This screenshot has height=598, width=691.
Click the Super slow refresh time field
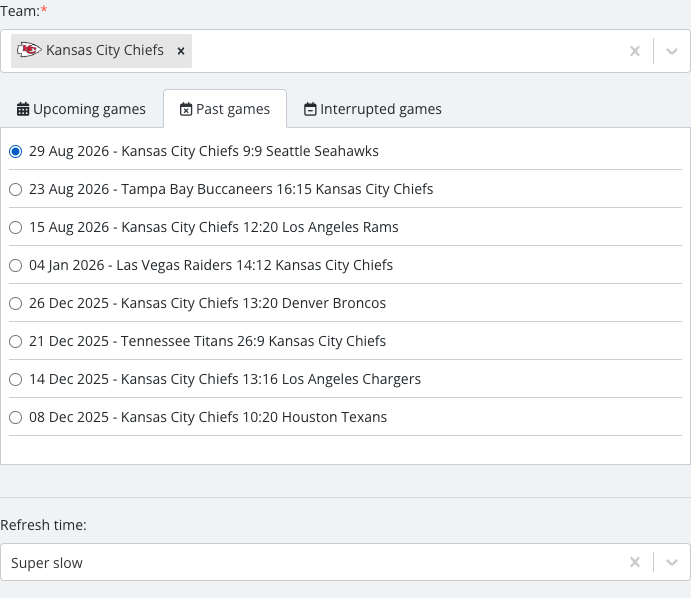point(345,562)
